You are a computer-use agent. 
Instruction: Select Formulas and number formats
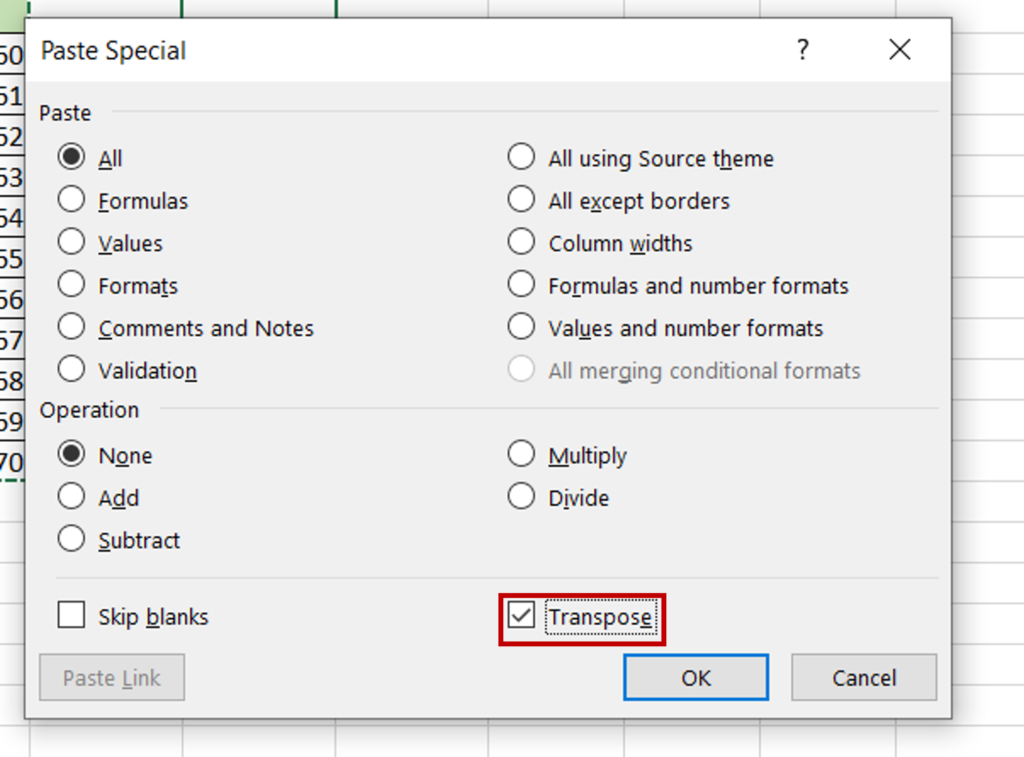[521, 284]
